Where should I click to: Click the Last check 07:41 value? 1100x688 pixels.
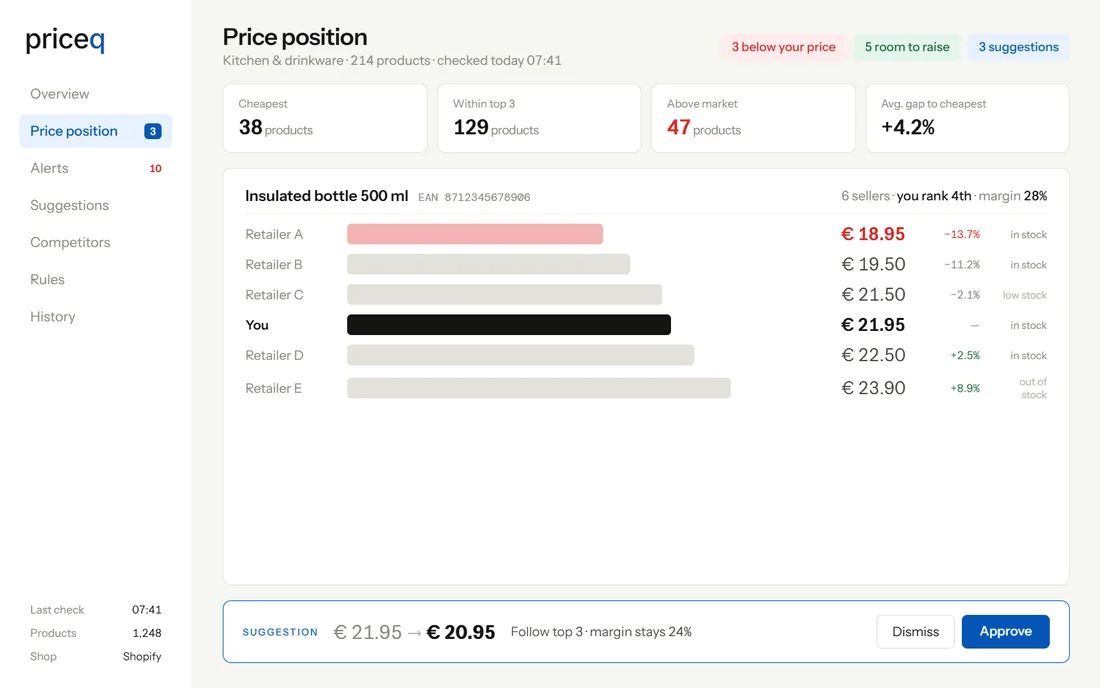[x=147, y=610]
